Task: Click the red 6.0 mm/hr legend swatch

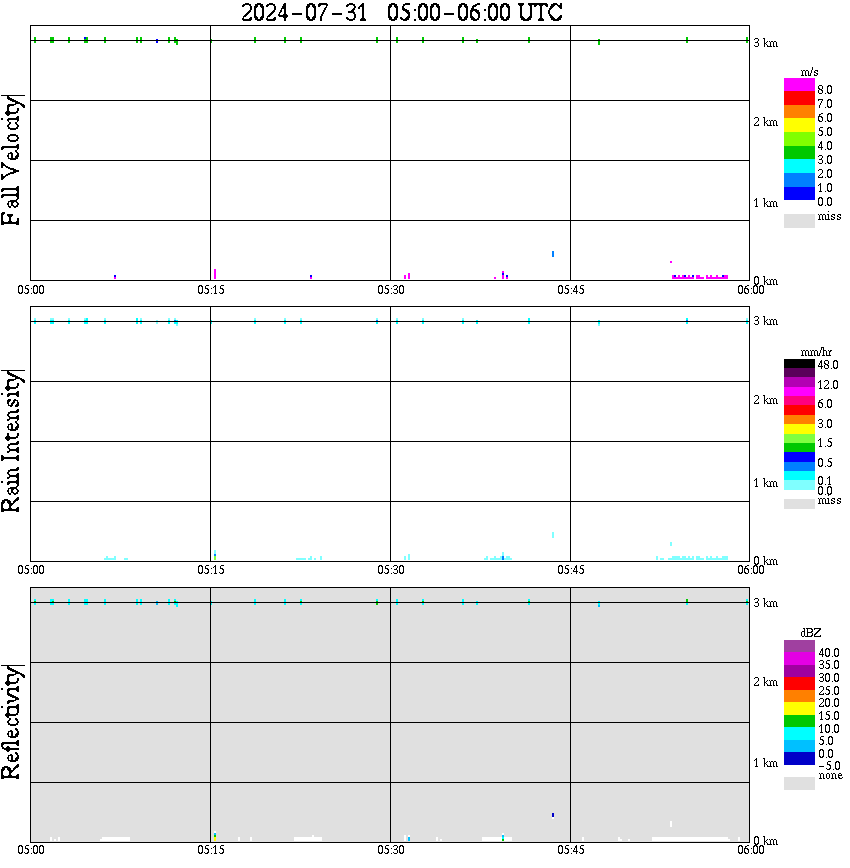Action: coord(799,410)
